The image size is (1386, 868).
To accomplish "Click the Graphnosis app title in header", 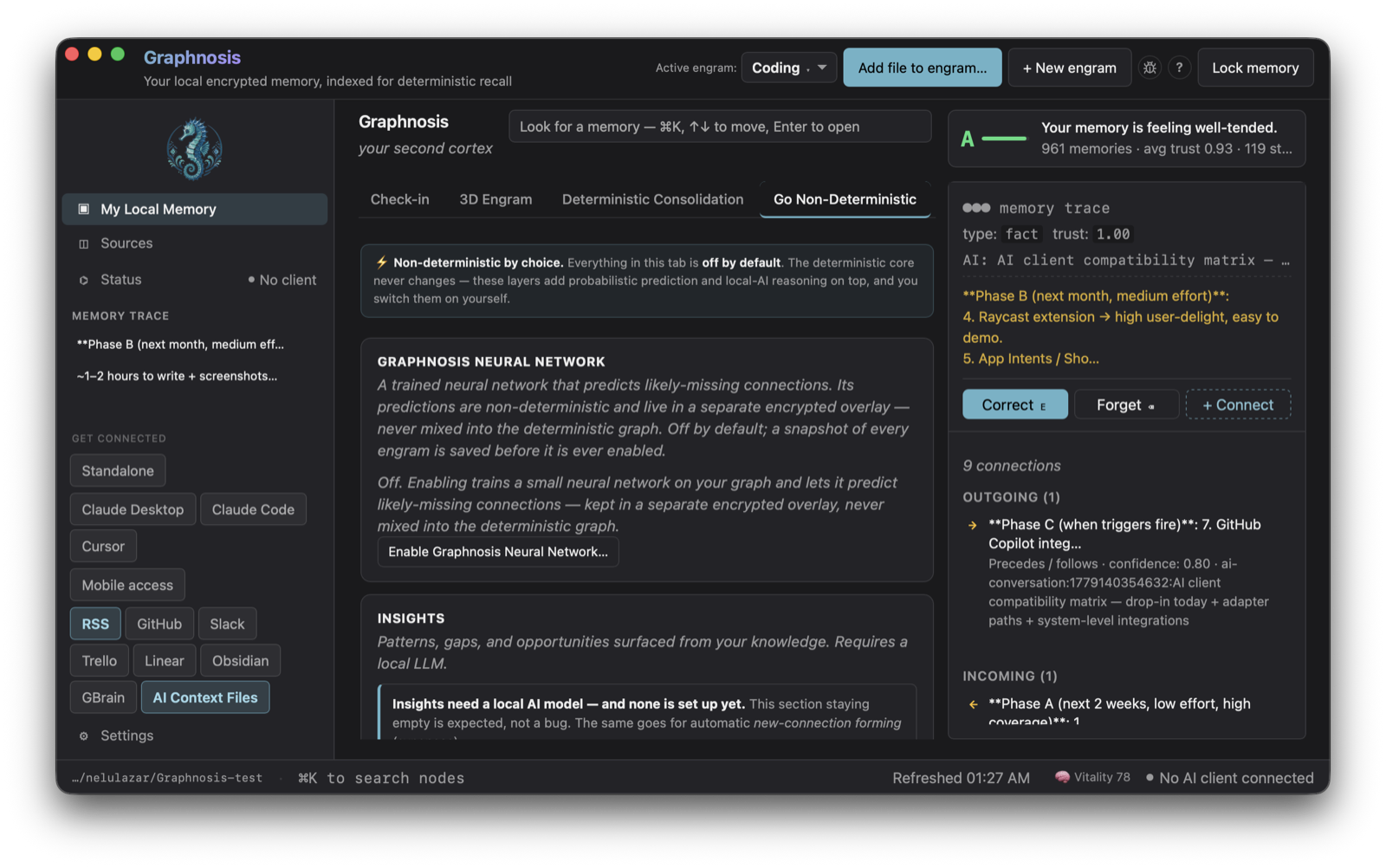I will (x=192, y=57).
